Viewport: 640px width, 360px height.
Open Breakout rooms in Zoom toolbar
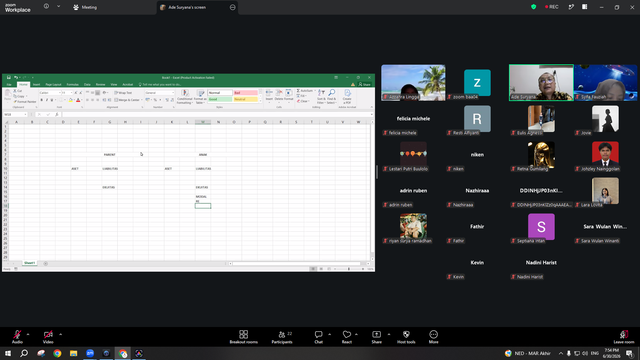pyautogui.click(x=243, y=337)
